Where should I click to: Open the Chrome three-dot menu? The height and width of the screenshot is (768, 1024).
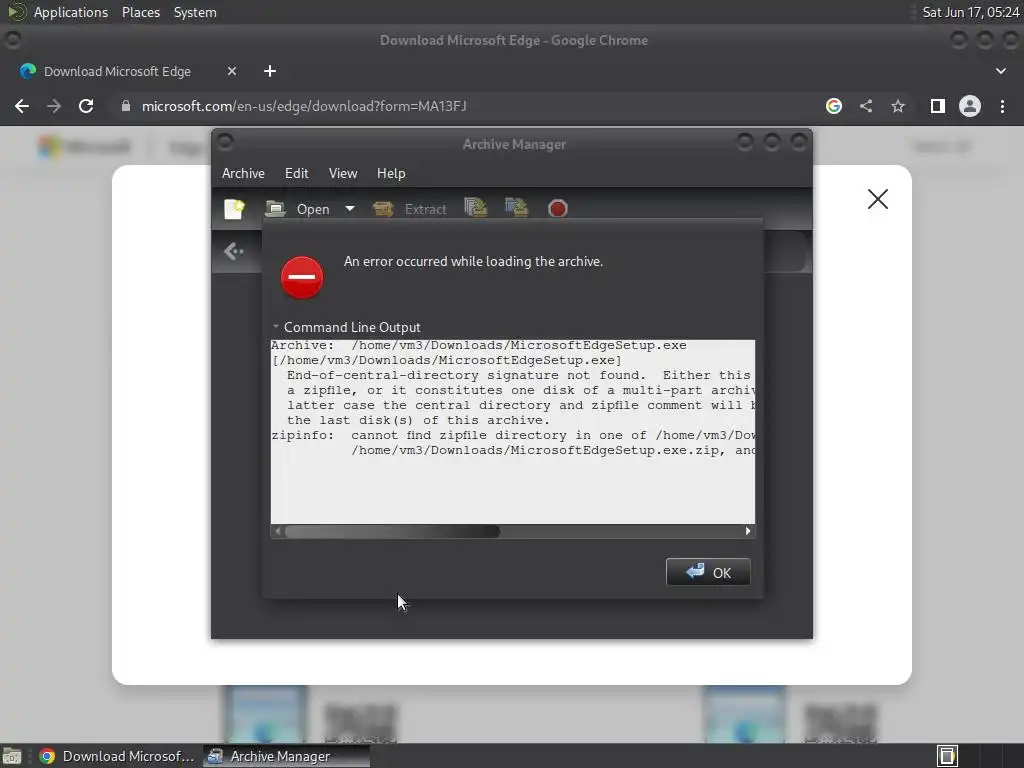tap(1002, 106)
